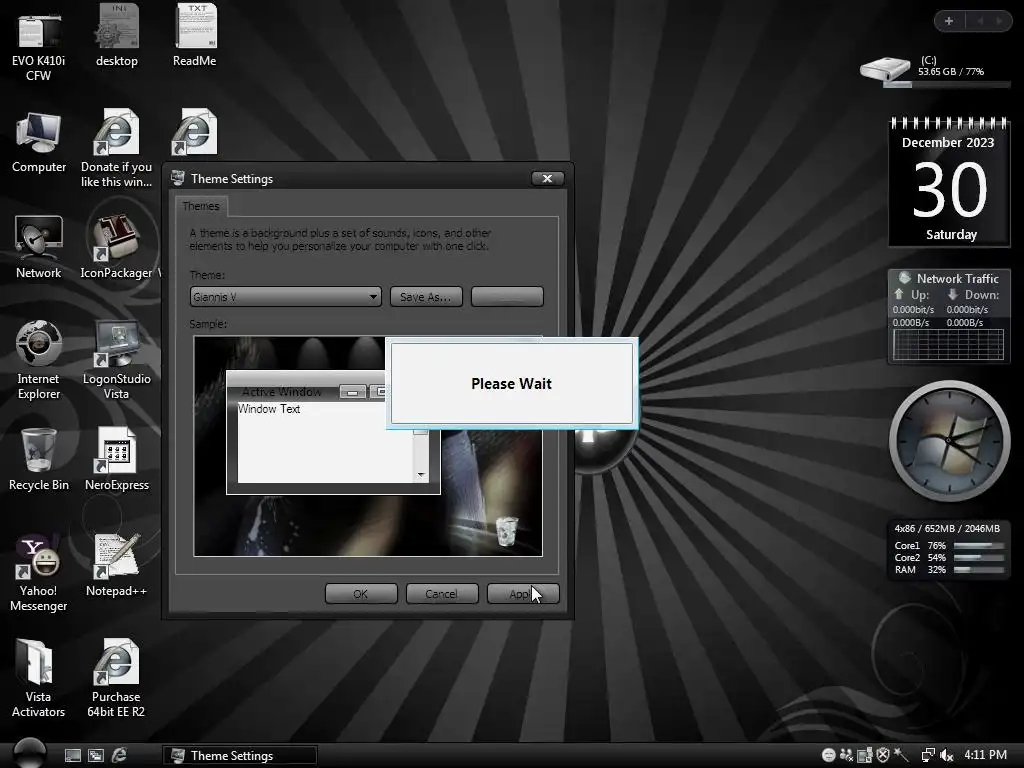Click the analog clock gadget
Screen dimensions: 1024x768
[949, 441]
